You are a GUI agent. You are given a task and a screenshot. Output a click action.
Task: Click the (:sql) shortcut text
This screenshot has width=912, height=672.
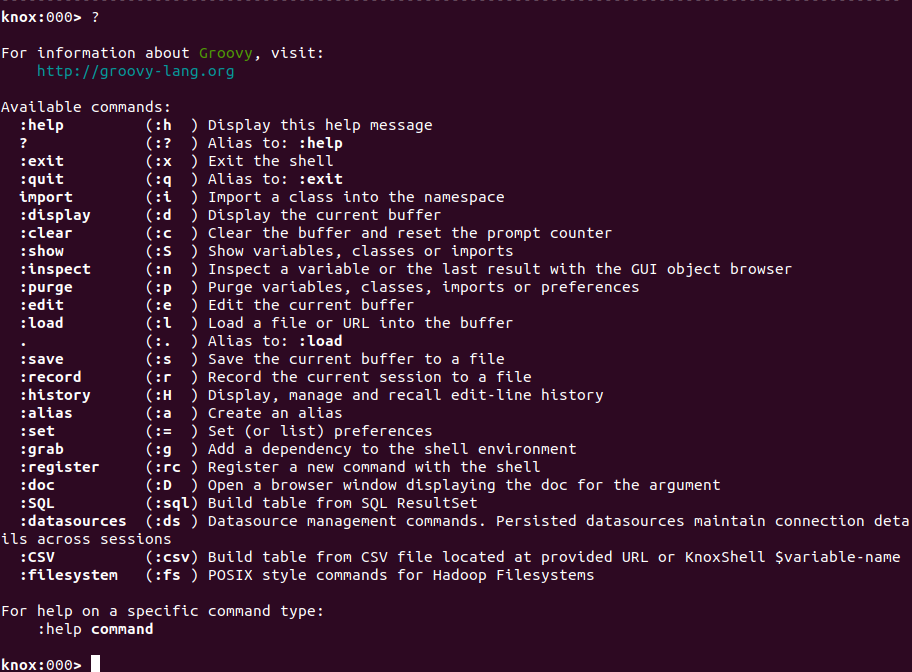[172, 503]
